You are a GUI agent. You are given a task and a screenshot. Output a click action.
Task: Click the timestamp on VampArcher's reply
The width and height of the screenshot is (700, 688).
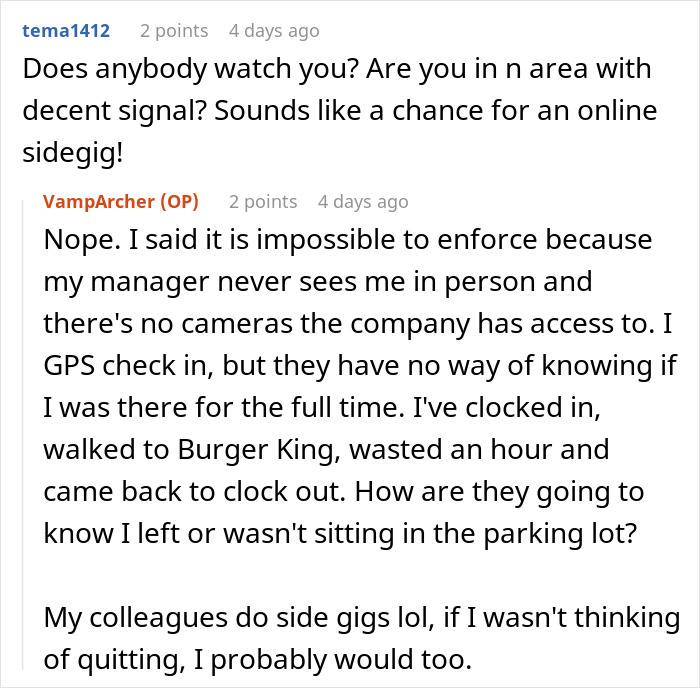pyautogui.click(x=363, y=202)
